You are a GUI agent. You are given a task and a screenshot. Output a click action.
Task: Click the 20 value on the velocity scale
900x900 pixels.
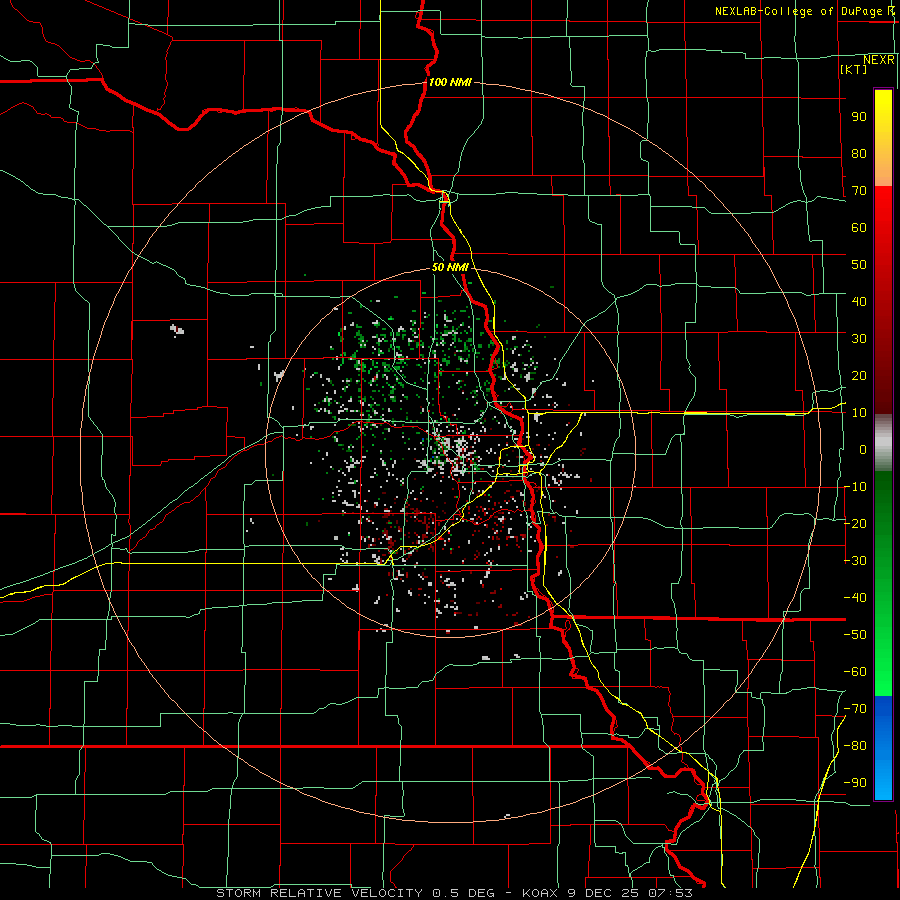click(859, 376)
